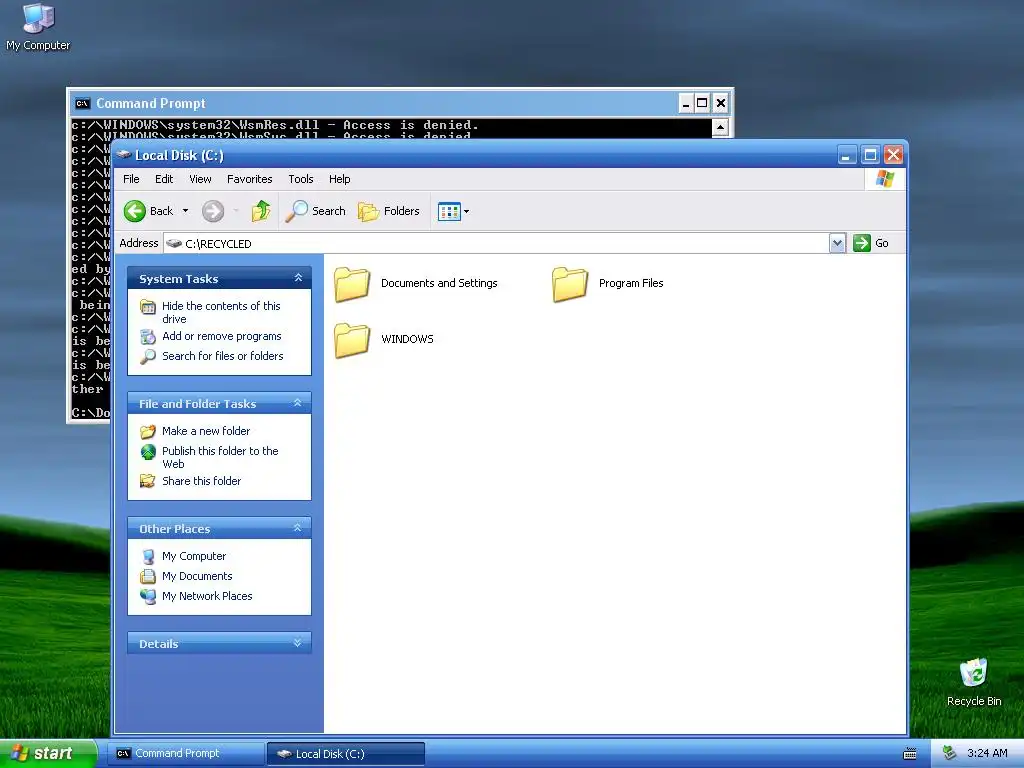The height and width of the screenshot is (768, 1024).
Task: Collapse the Other Places panel
Action: tap(298, 528)
